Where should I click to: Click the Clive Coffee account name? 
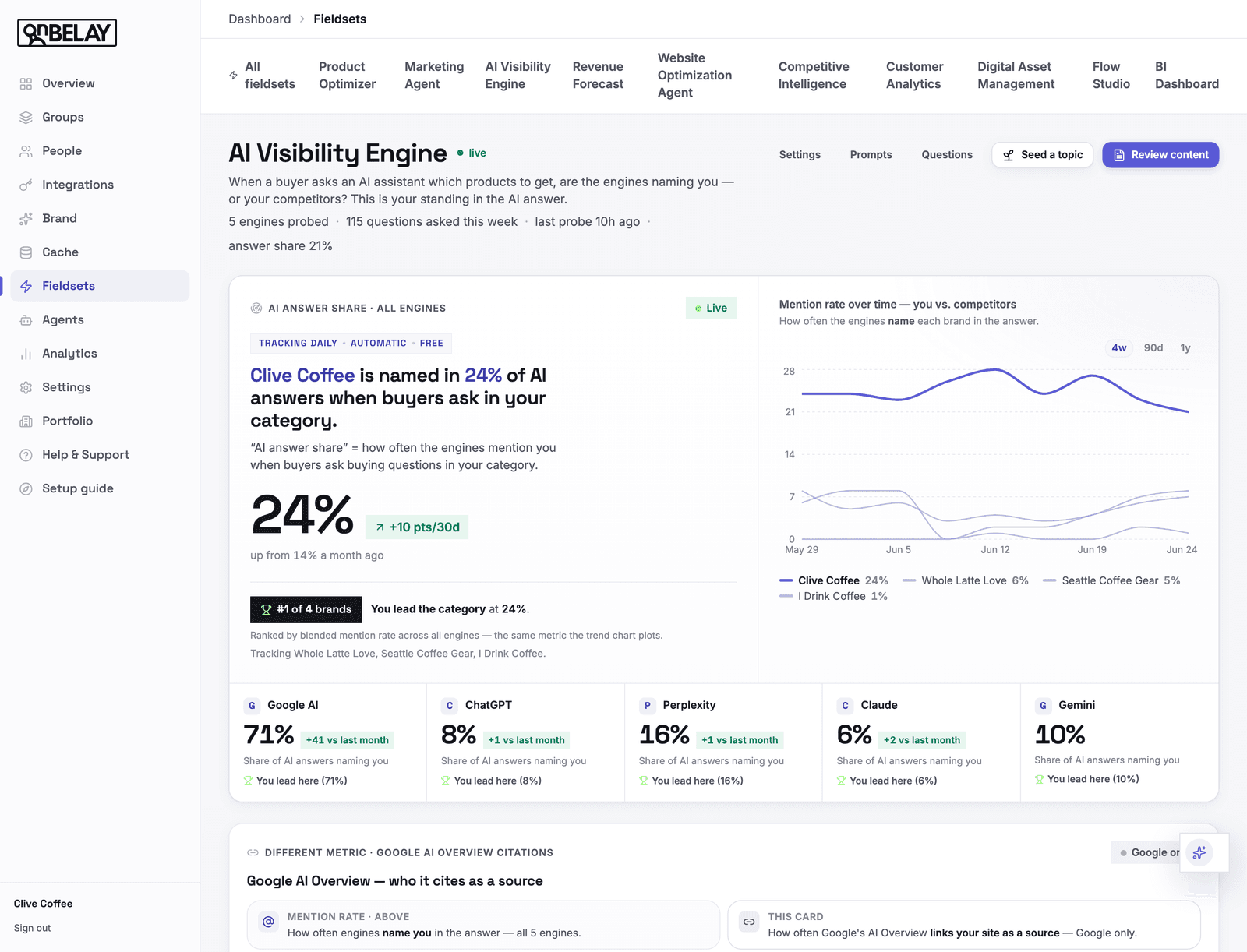(x=43, y=904)
